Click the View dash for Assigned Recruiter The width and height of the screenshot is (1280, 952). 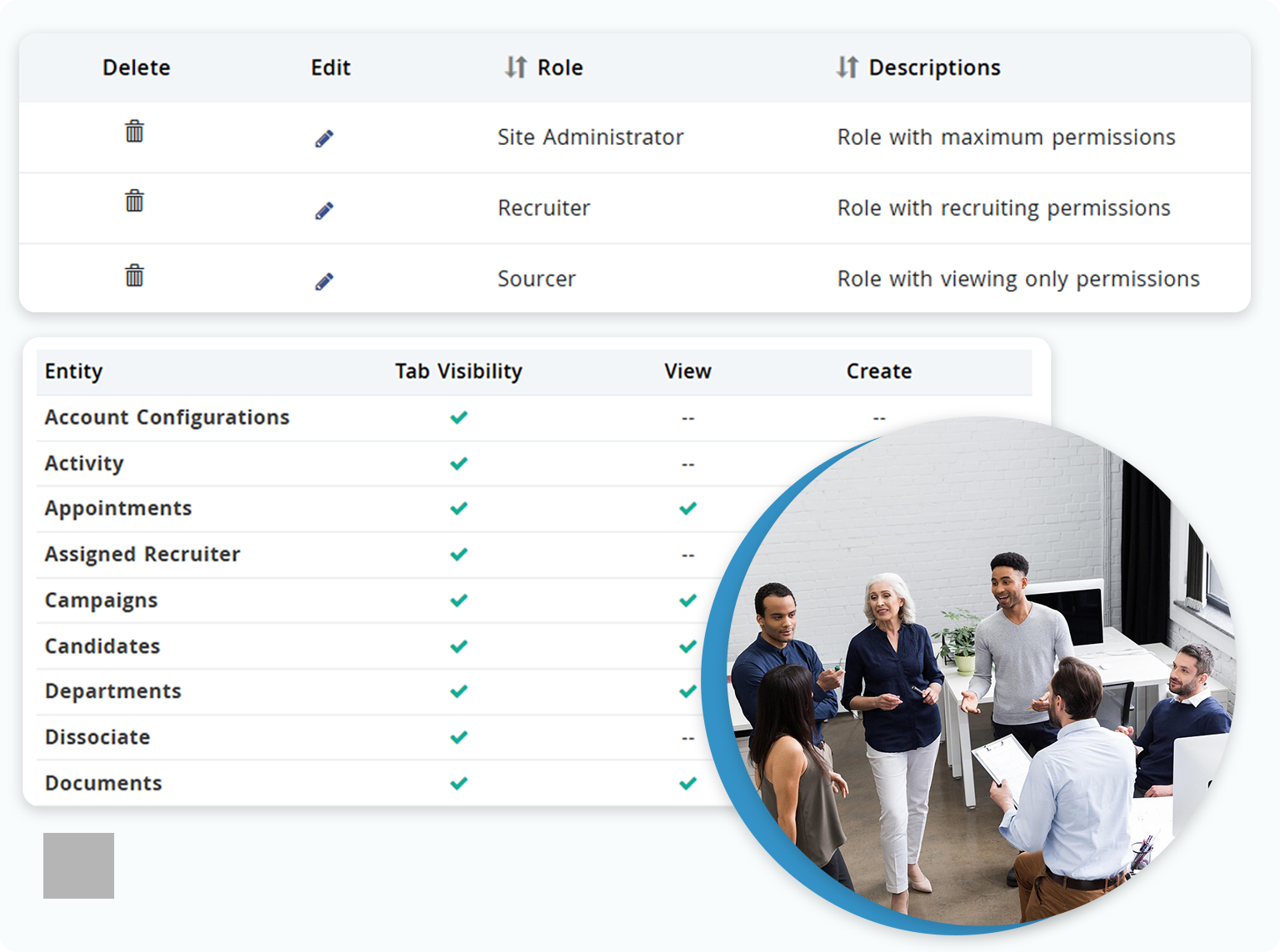[x=687, y=555]
